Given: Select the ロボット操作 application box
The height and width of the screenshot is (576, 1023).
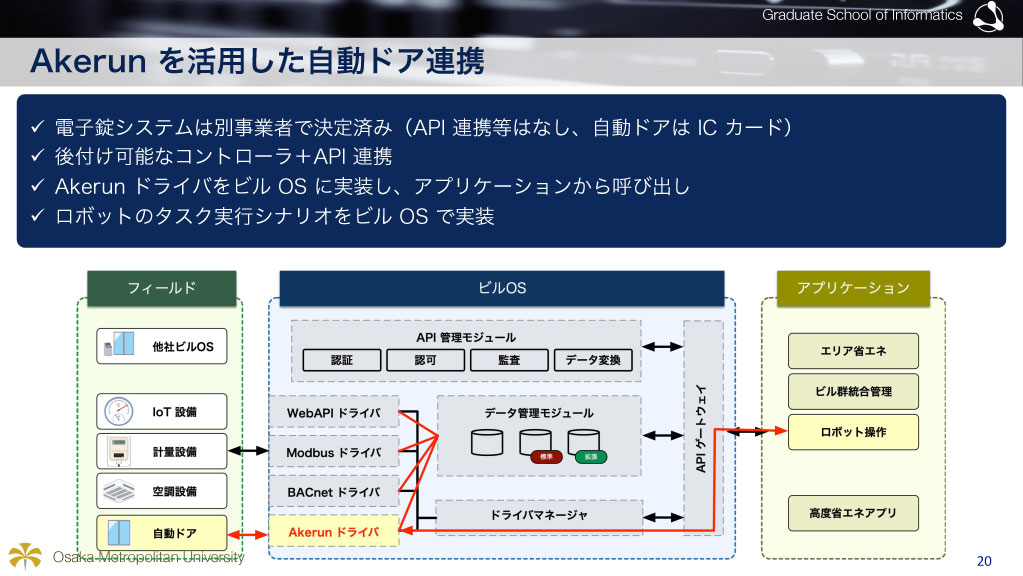Looking at the screenshot, I should 853,432.
